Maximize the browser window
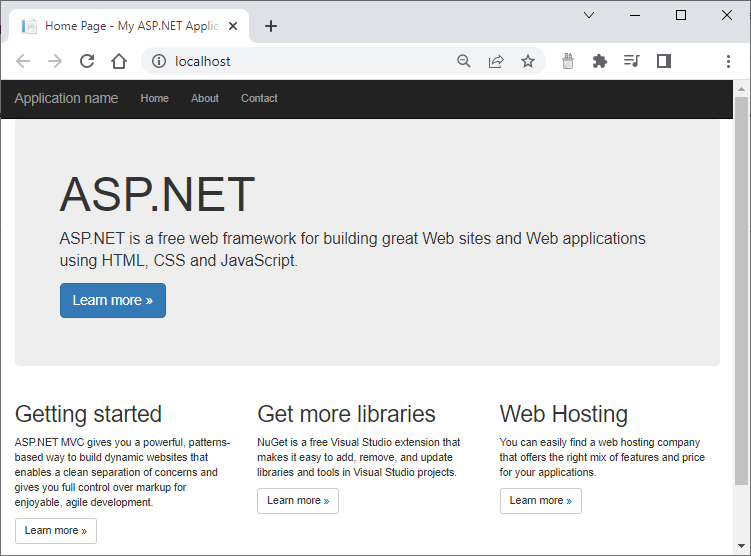 (681, 15)
